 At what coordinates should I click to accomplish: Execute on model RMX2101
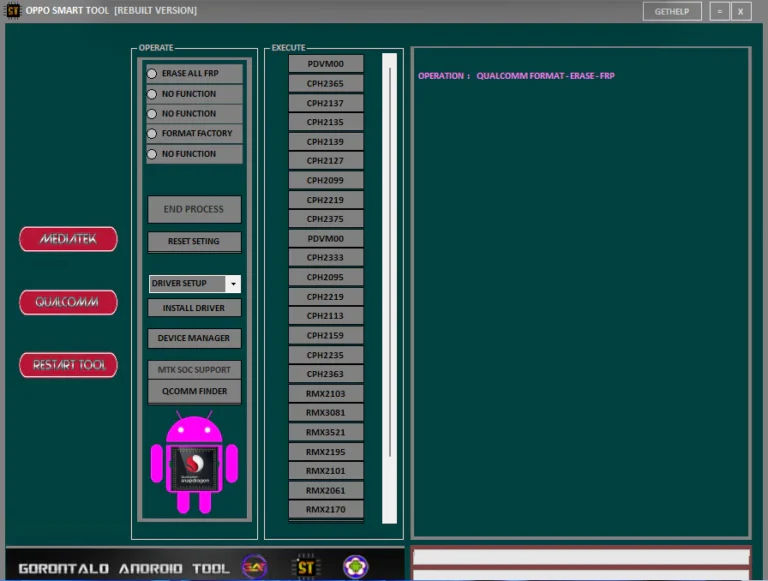(326, 471)
